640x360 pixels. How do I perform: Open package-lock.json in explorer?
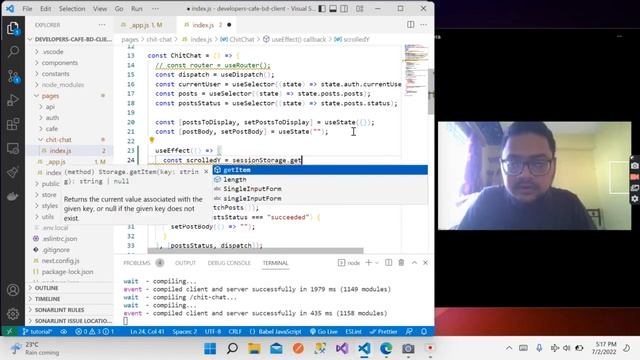click(67, 271)
